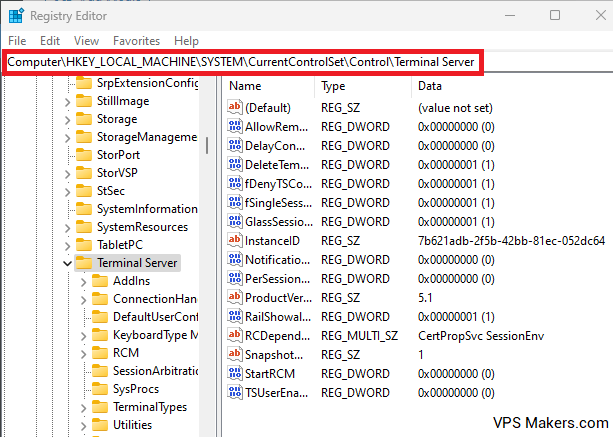Click the DelayCon... DWORD value icon
Viewport: 613px width, 437px height.
coord(235,145)
